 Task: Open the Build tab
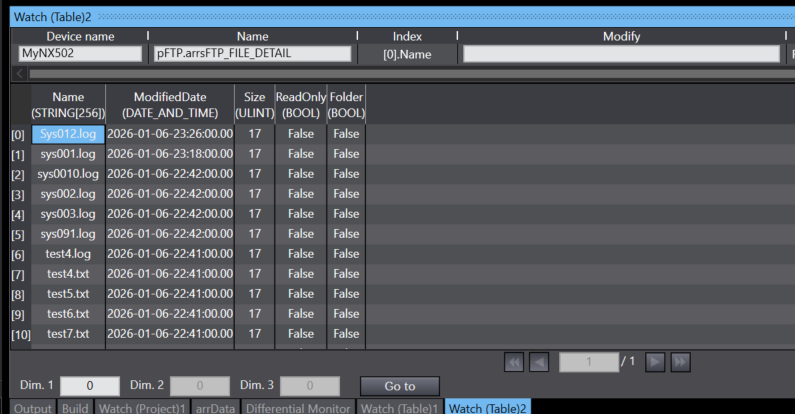(x=75, y=407)
